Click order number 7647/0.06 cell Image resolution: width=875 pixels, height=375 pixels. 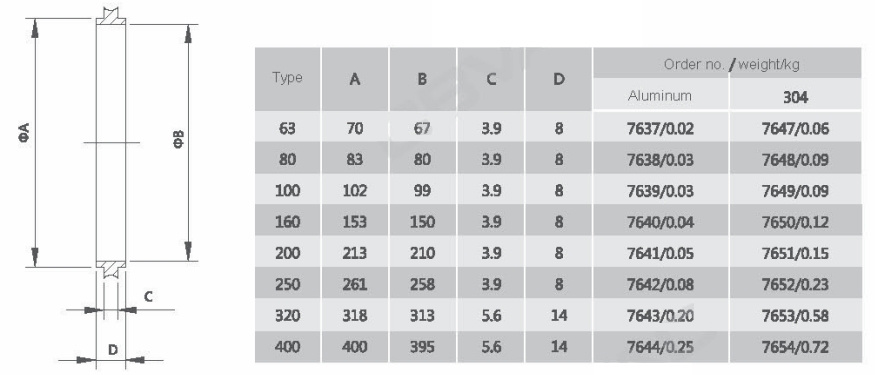click(795, 128)
